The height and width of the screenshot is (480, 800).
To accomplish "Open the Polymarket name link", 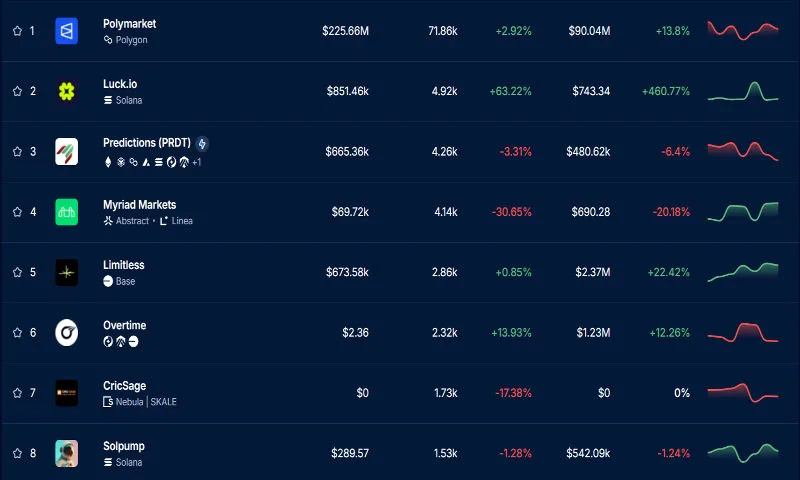I will (129, 23).
